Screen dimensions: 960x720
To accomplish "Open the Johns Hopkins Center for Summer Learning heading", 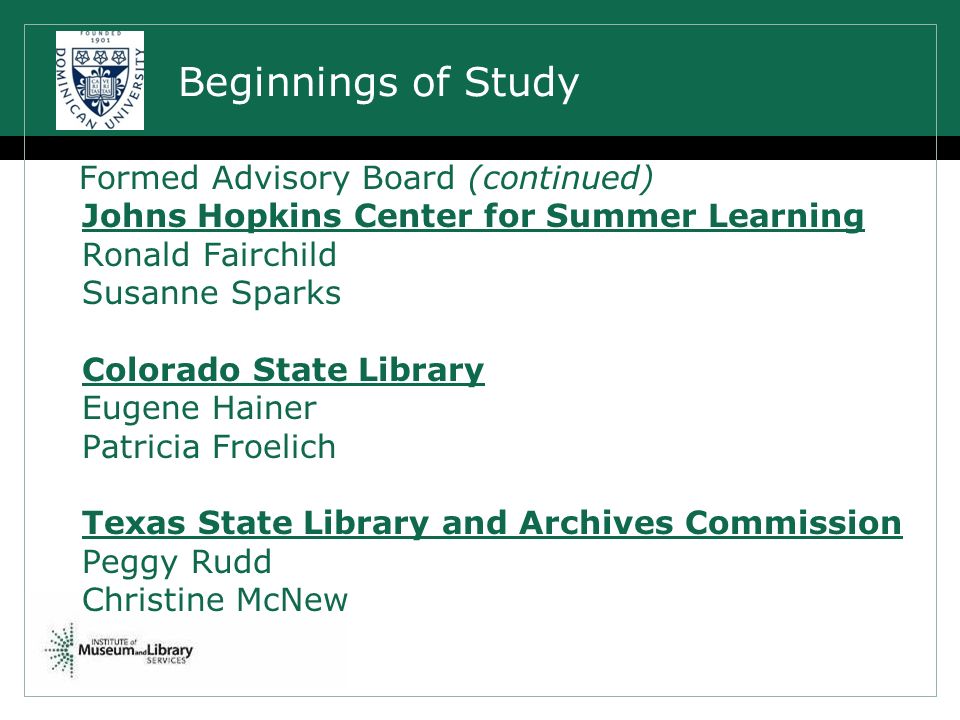I will [473, 217].
